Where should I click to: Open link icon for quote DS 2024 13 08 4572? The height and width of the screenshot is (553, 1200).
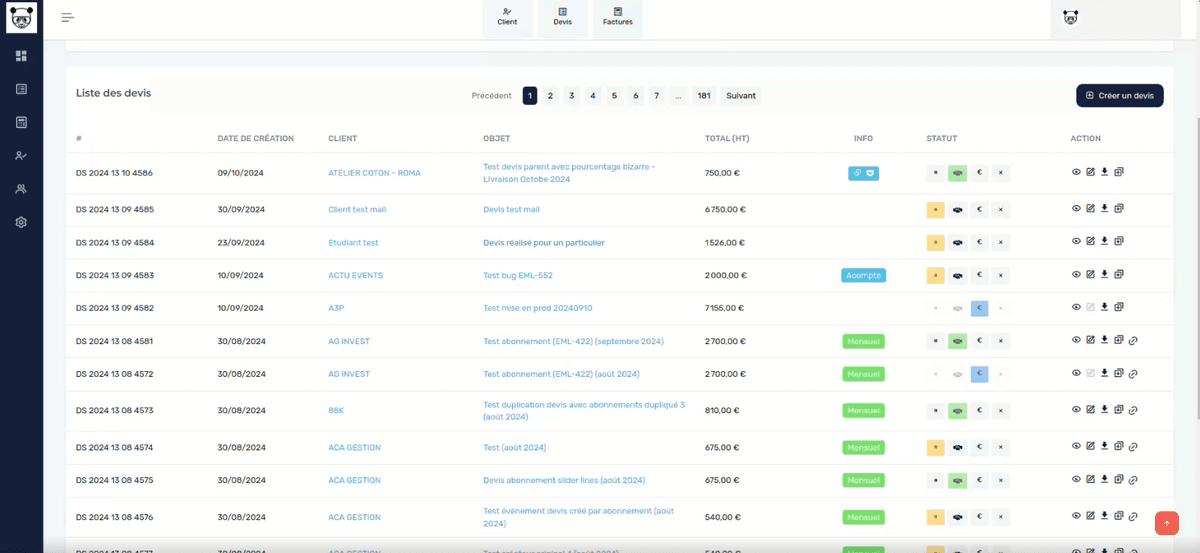pyautogui.click(x=1133, y=373)
